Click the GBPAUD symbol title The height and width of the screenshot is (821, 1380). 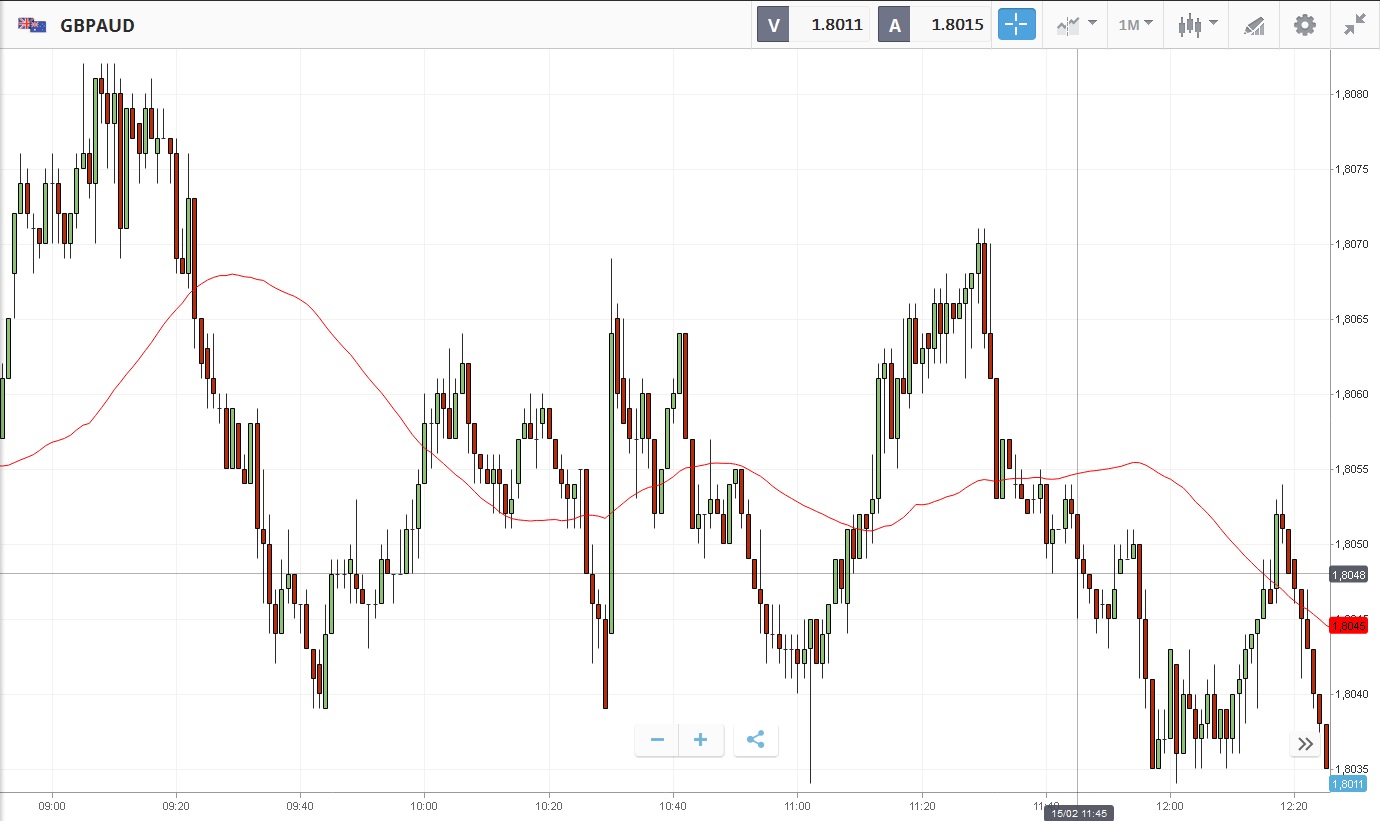pos(97,26)
